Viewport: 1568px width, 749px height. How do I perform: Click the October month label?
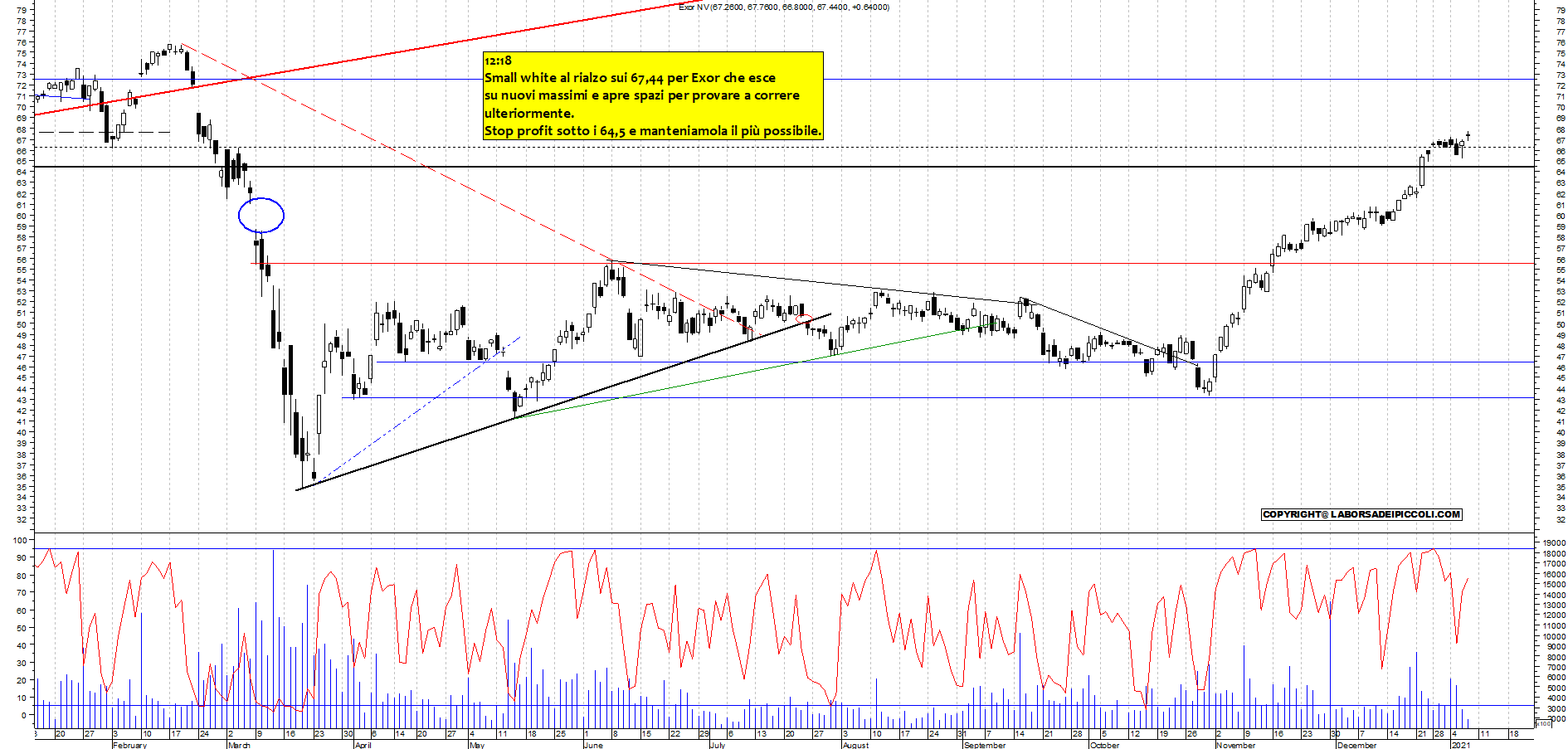click(1104, 745)
